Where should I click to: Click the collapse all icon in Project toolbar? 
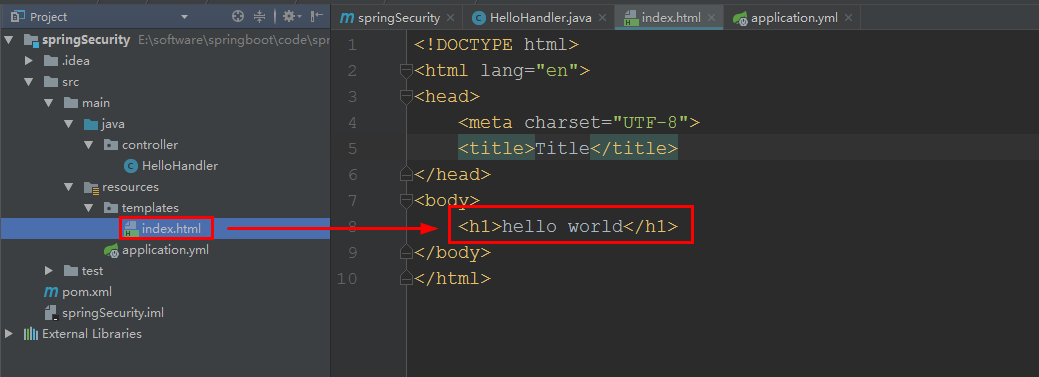tap(259, 17)
